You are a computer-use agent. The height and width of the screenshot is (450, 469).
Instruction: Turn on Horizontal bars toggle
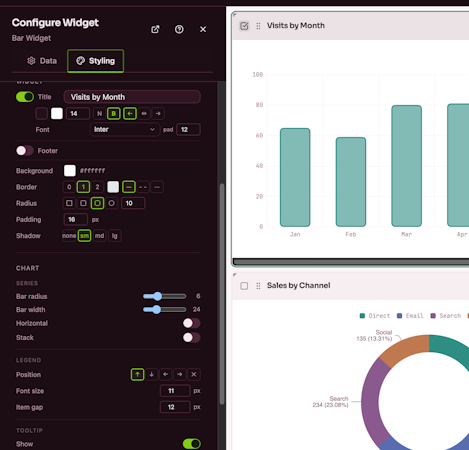coord(192,323)
